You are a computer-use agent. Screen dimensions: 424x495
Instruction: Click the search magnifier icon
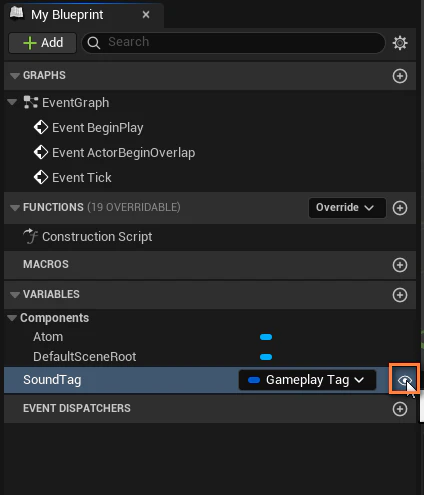point(94,43)
